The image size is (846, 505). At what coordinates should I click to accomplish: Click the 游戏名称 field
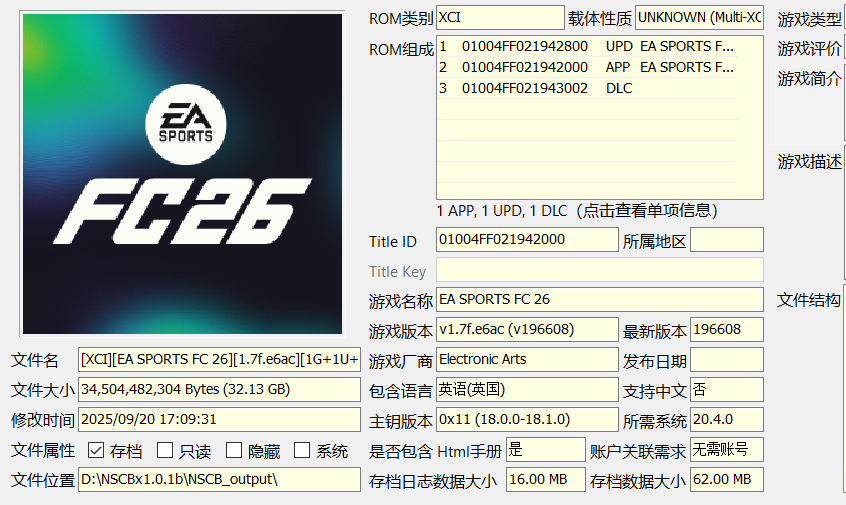599,300
